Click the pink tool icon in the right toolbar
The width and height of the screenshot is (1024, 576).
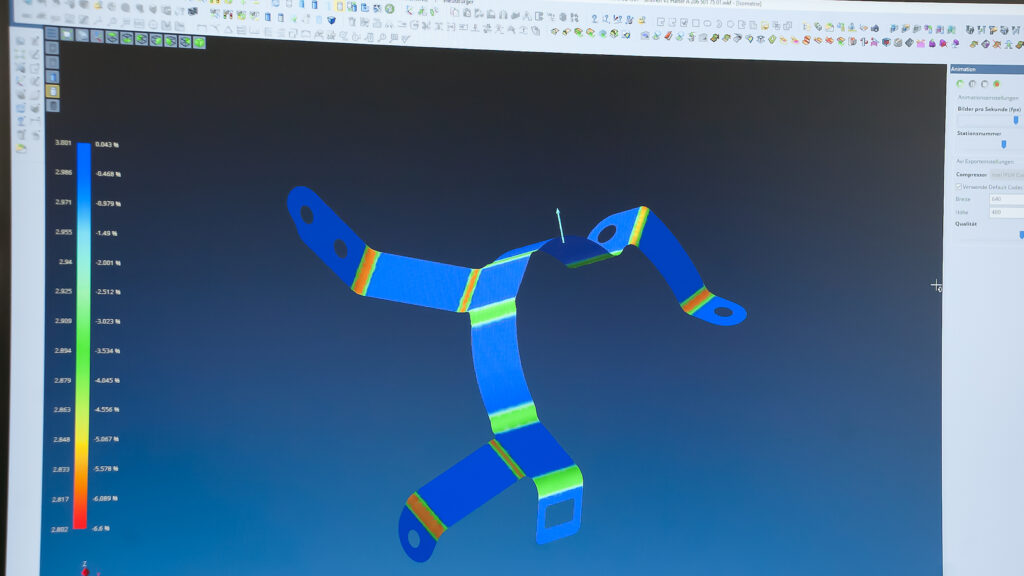(x=920, y=42)
